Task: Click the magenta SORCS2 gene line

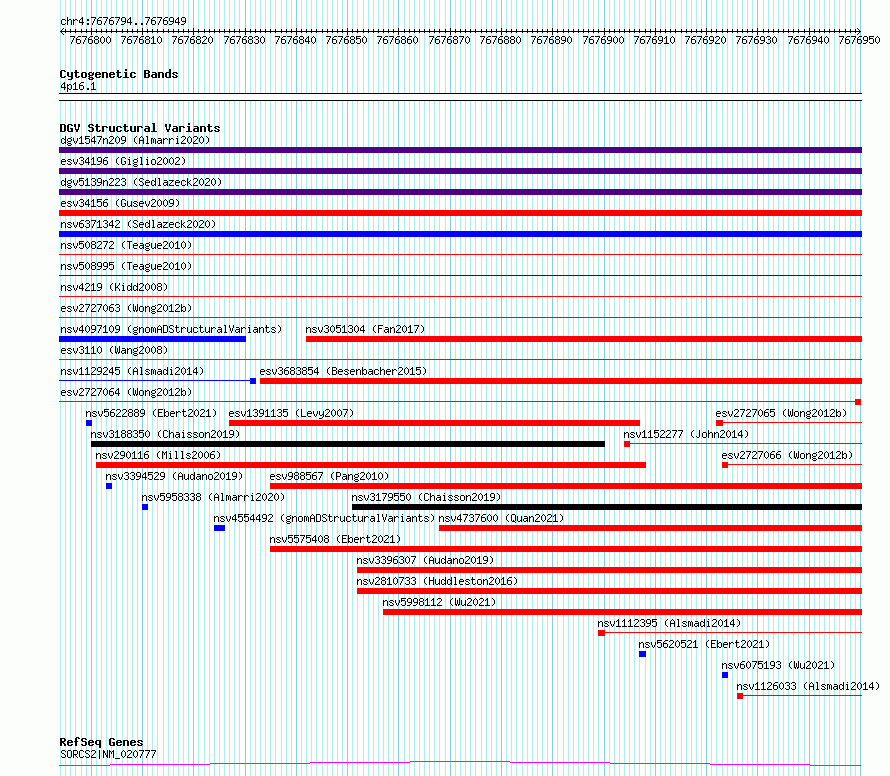Action: point(460,764)
